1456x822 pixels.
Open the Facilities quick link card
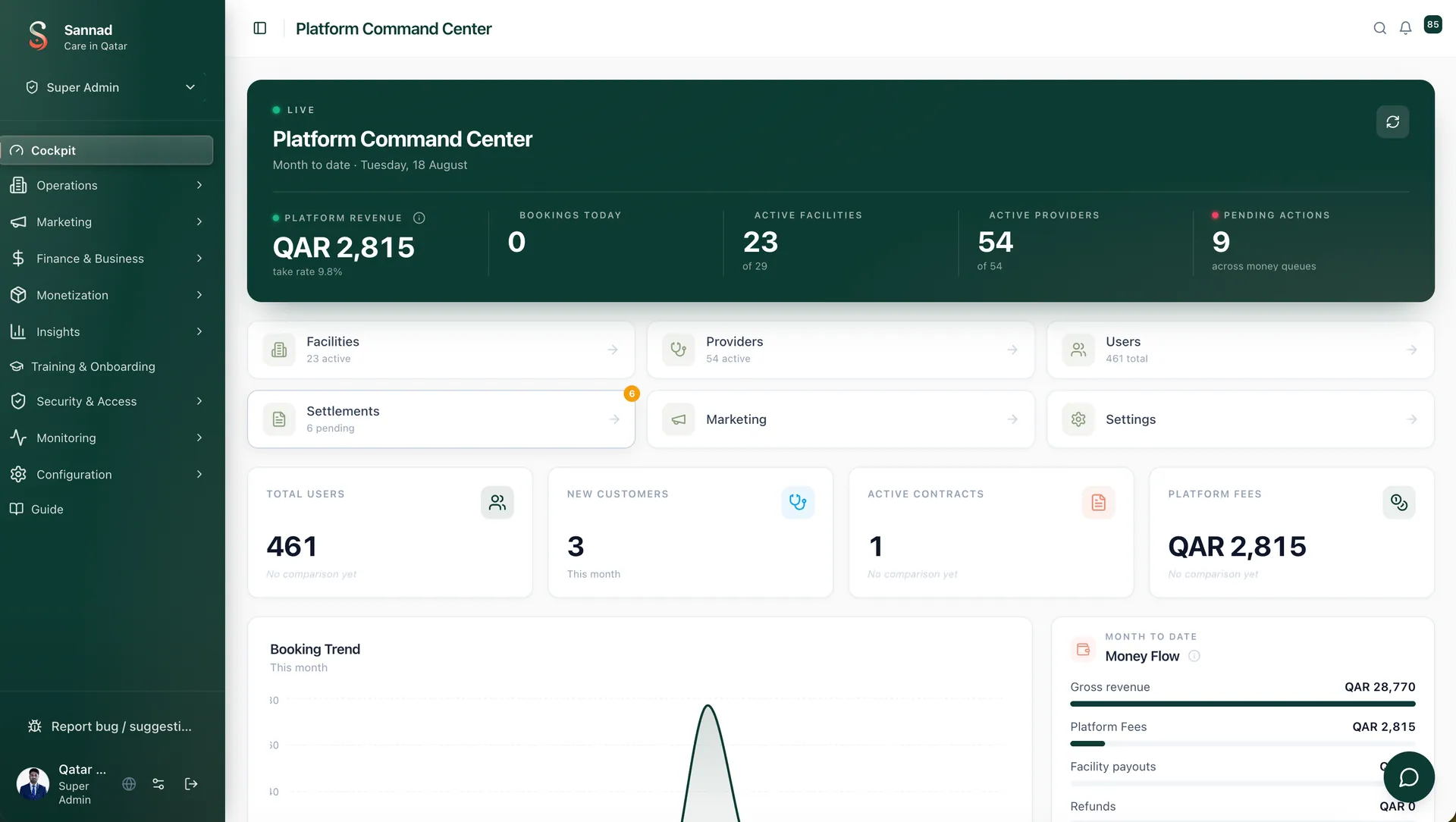[x=441, y=350]
